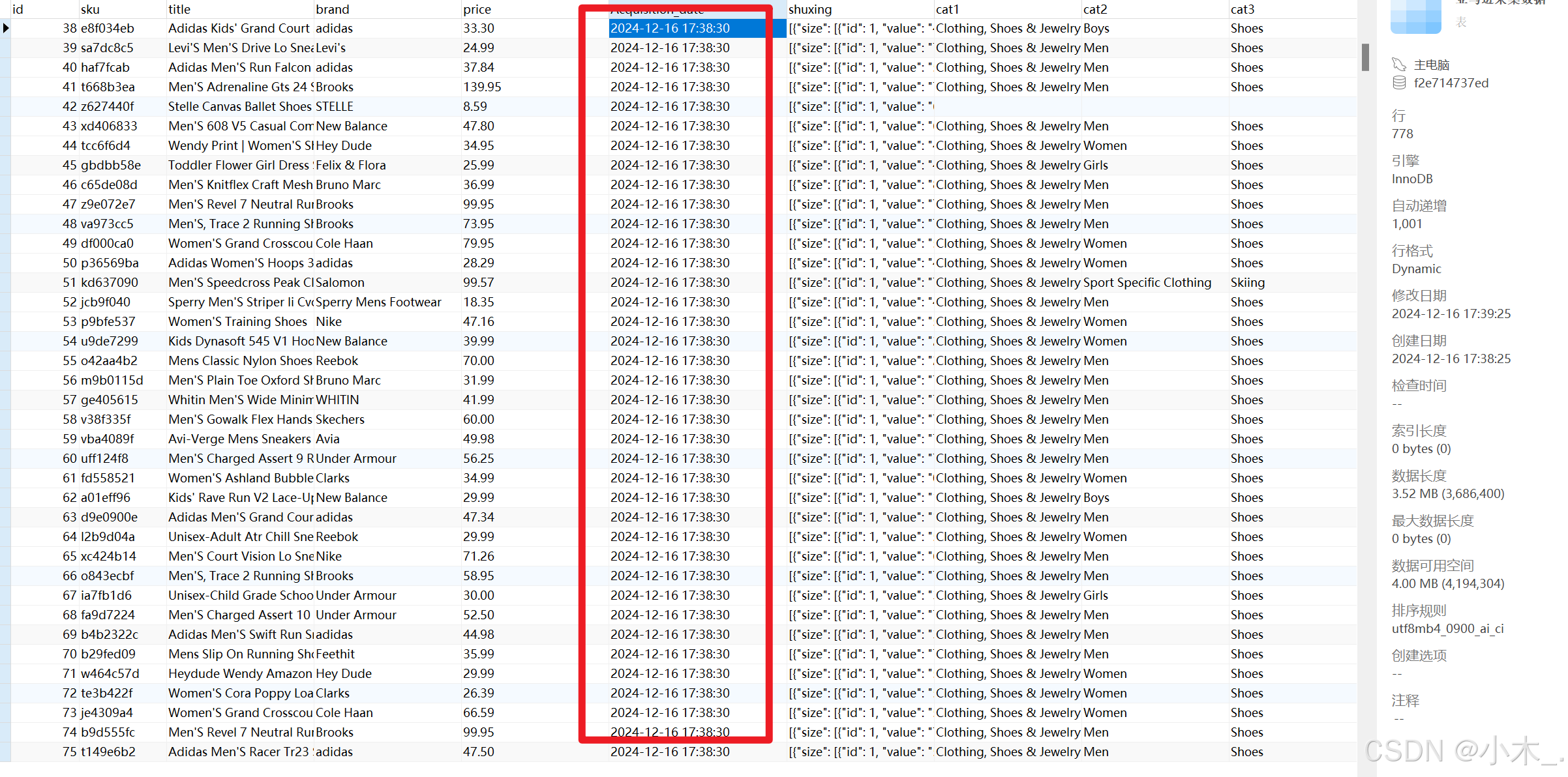Select the 'Sport Specific Clothing' cat2 cell

1147,282
